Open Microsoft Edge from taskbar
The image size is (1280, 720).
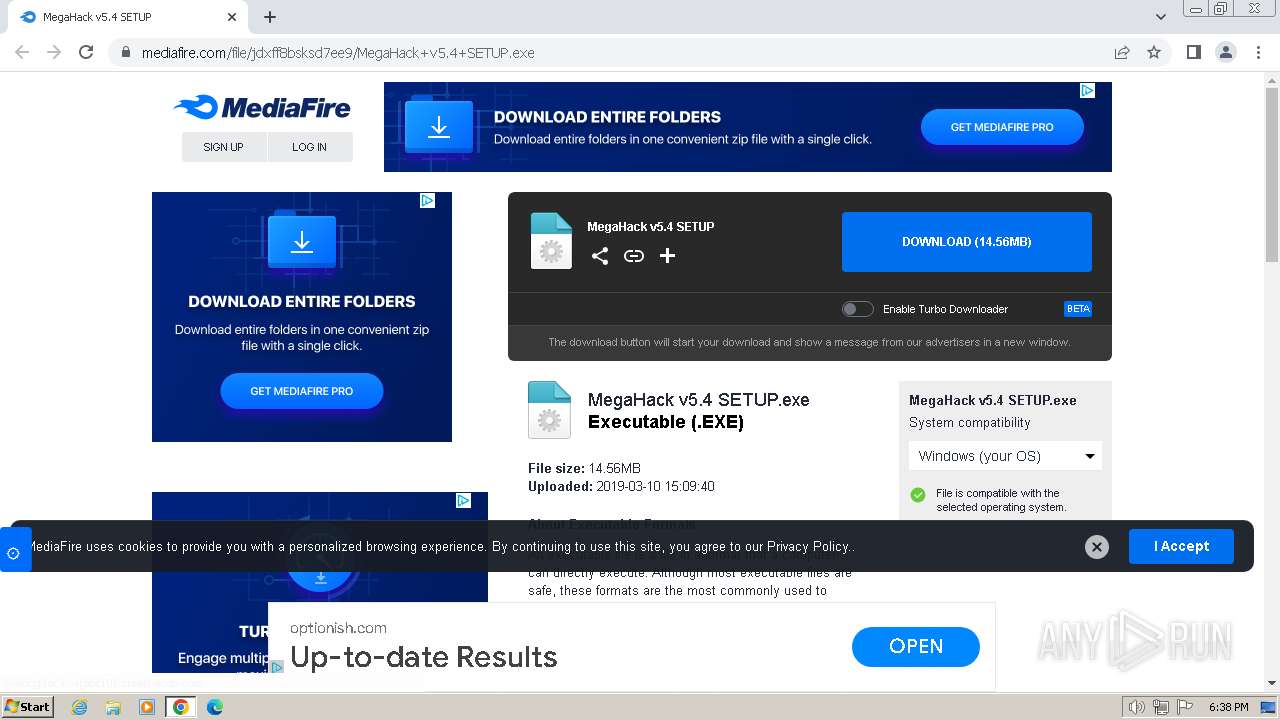pos(215,707)
